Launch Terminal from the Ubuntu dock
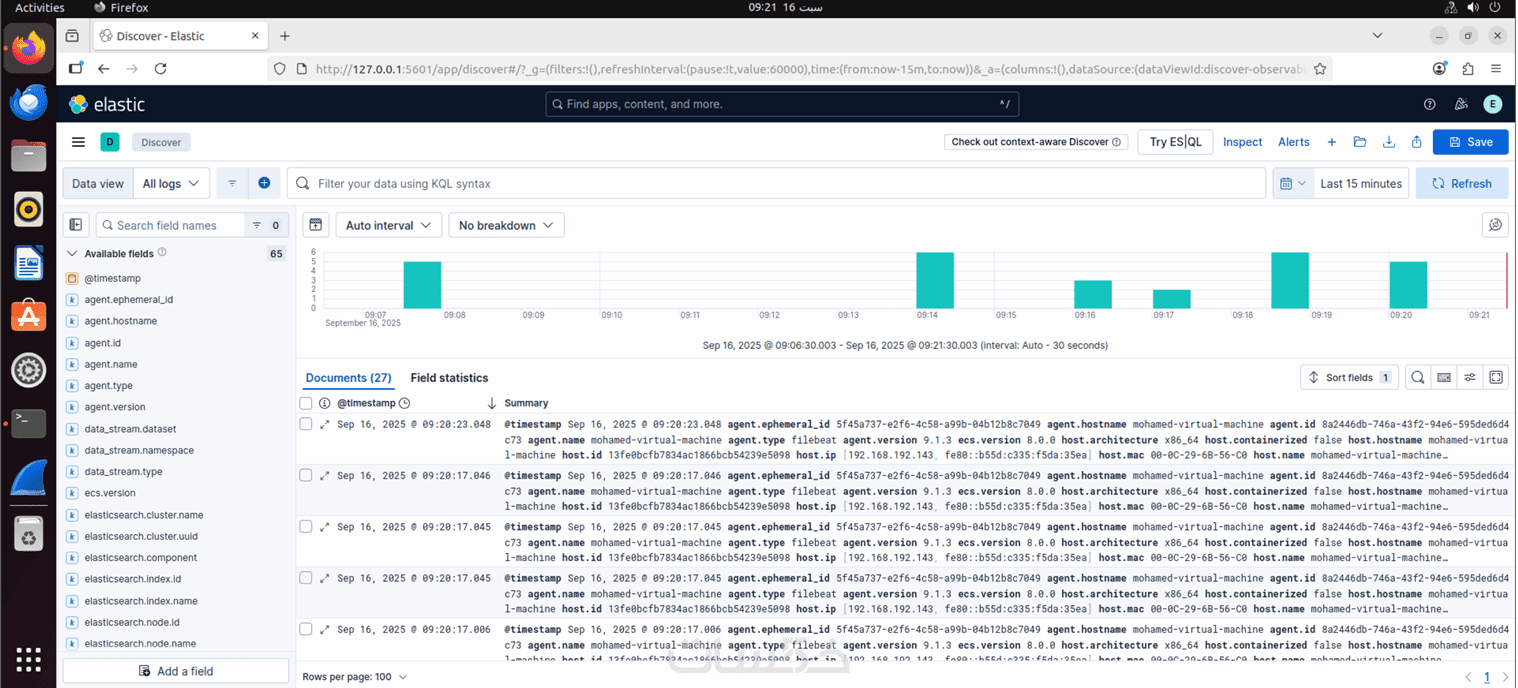 [28, 424]
